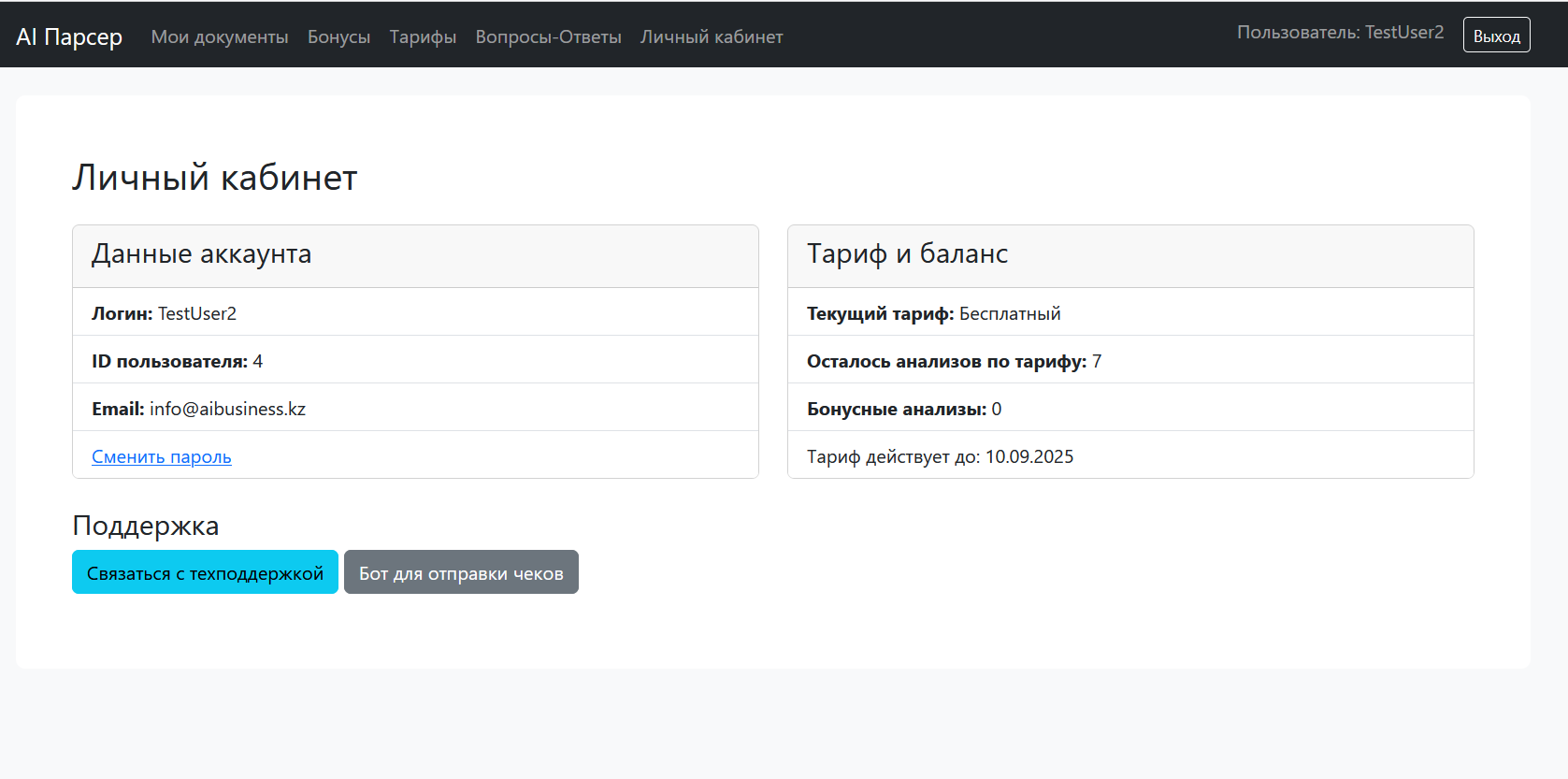
Task: Navigate to Вопросы-Ответы
Action: pos(548,36)
